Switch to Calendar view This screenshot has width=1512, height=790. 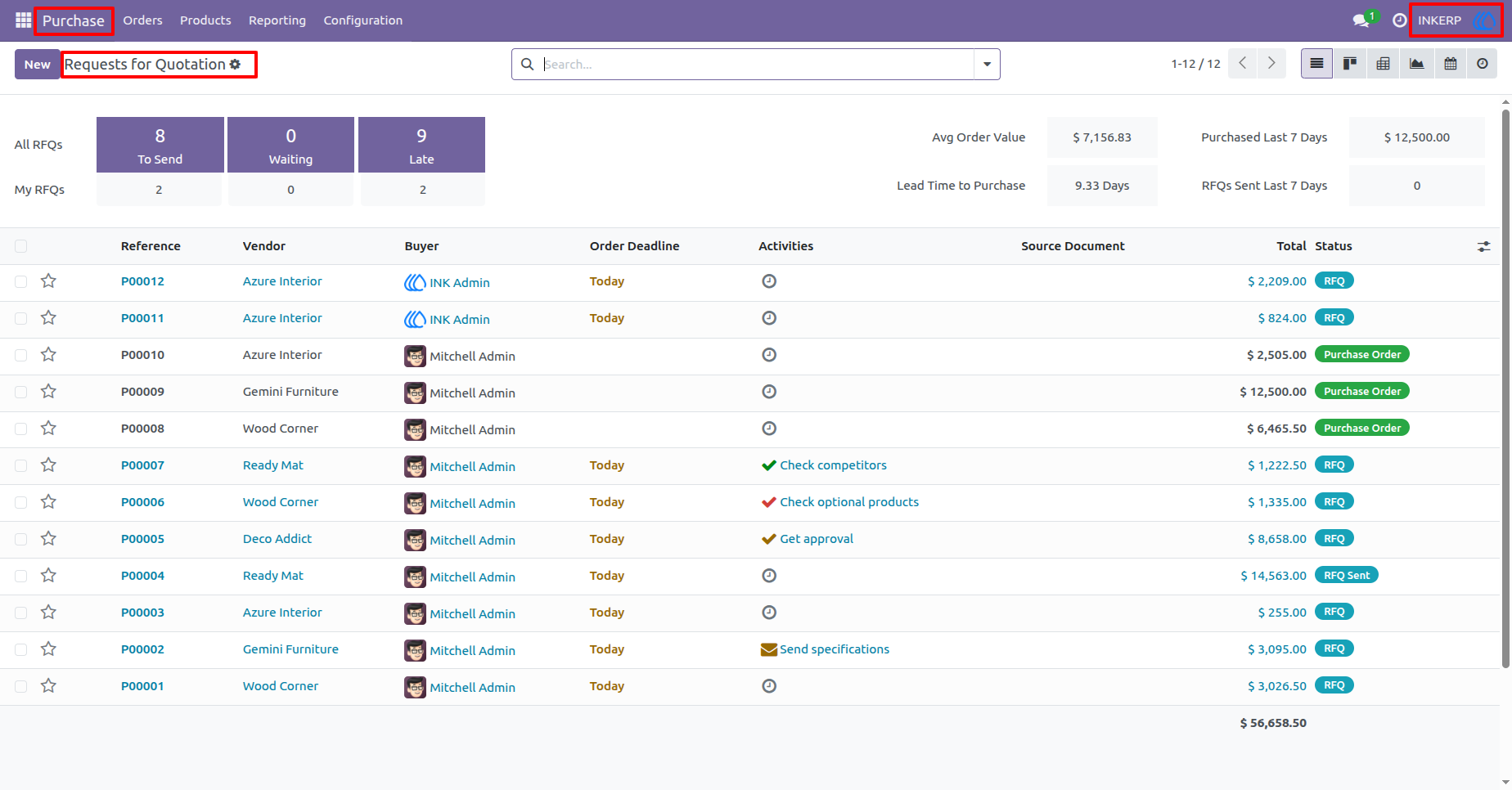1450,64
